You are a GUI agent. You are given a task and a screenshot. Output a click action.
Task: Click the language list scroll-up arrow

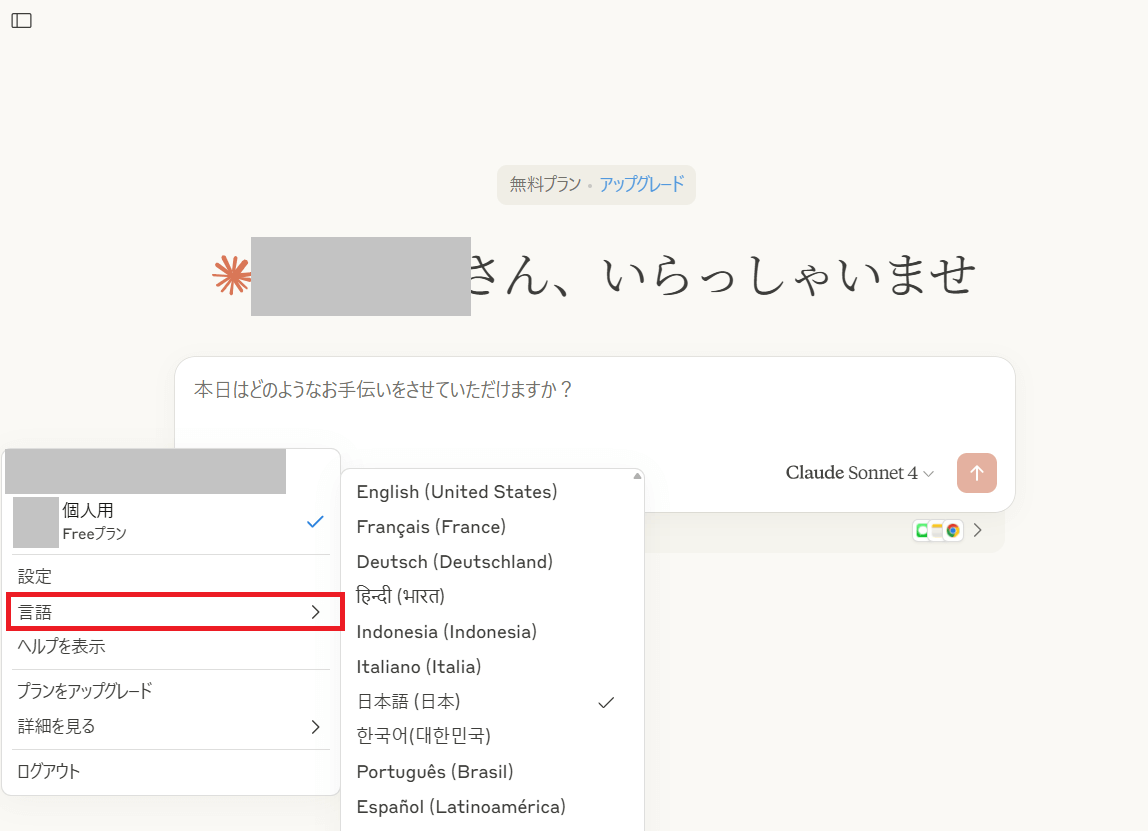click(x=638, y=476)
